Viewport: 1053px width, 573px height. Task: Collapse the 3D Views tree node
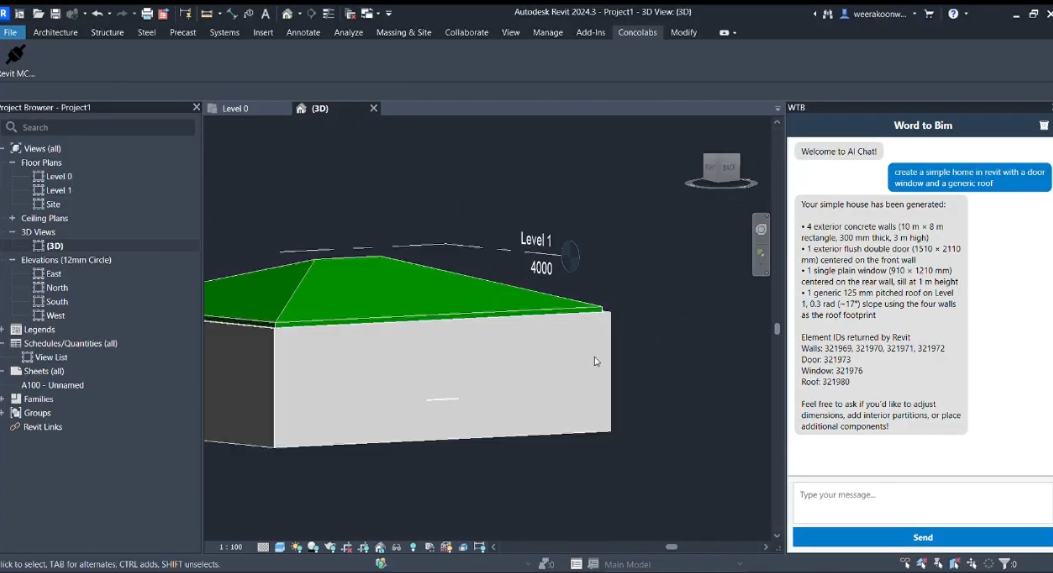[x=12, y=232]
